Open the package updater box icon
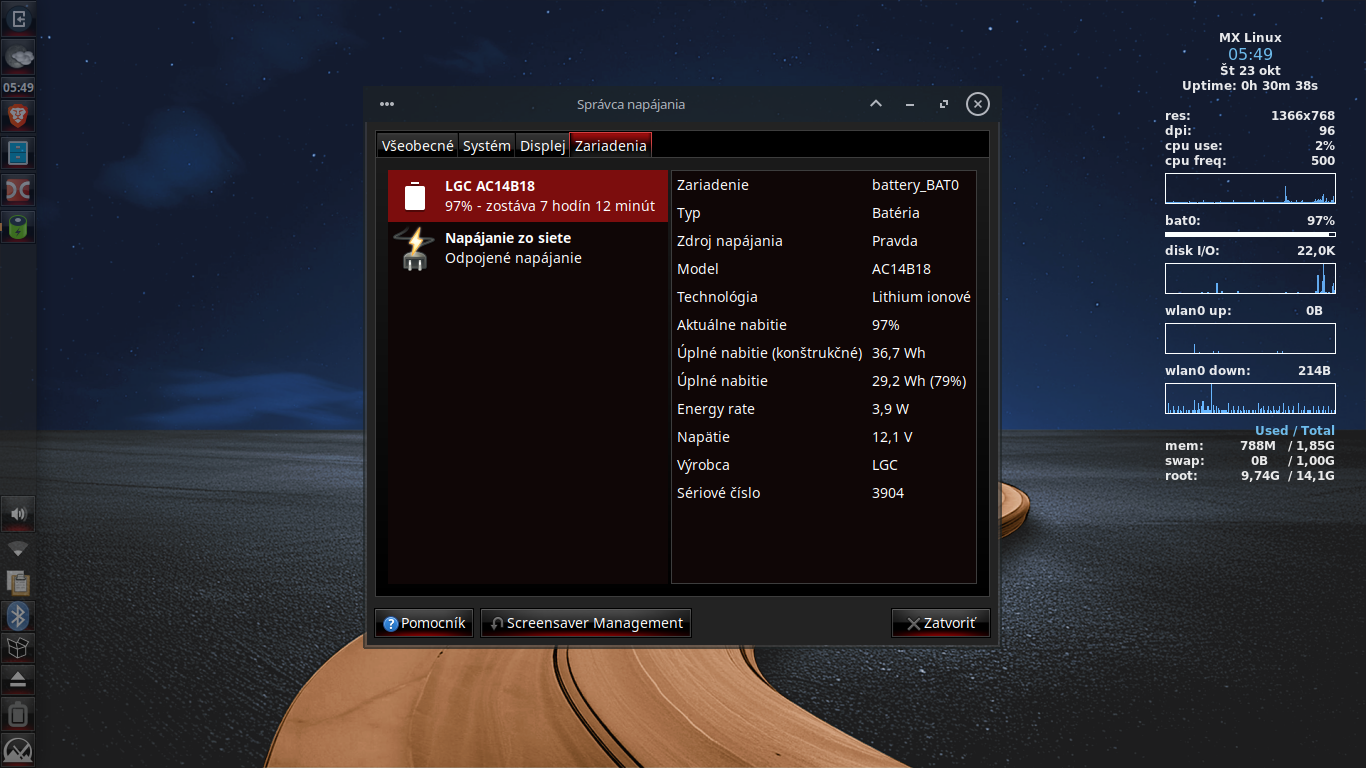 (x=18, y=648)
